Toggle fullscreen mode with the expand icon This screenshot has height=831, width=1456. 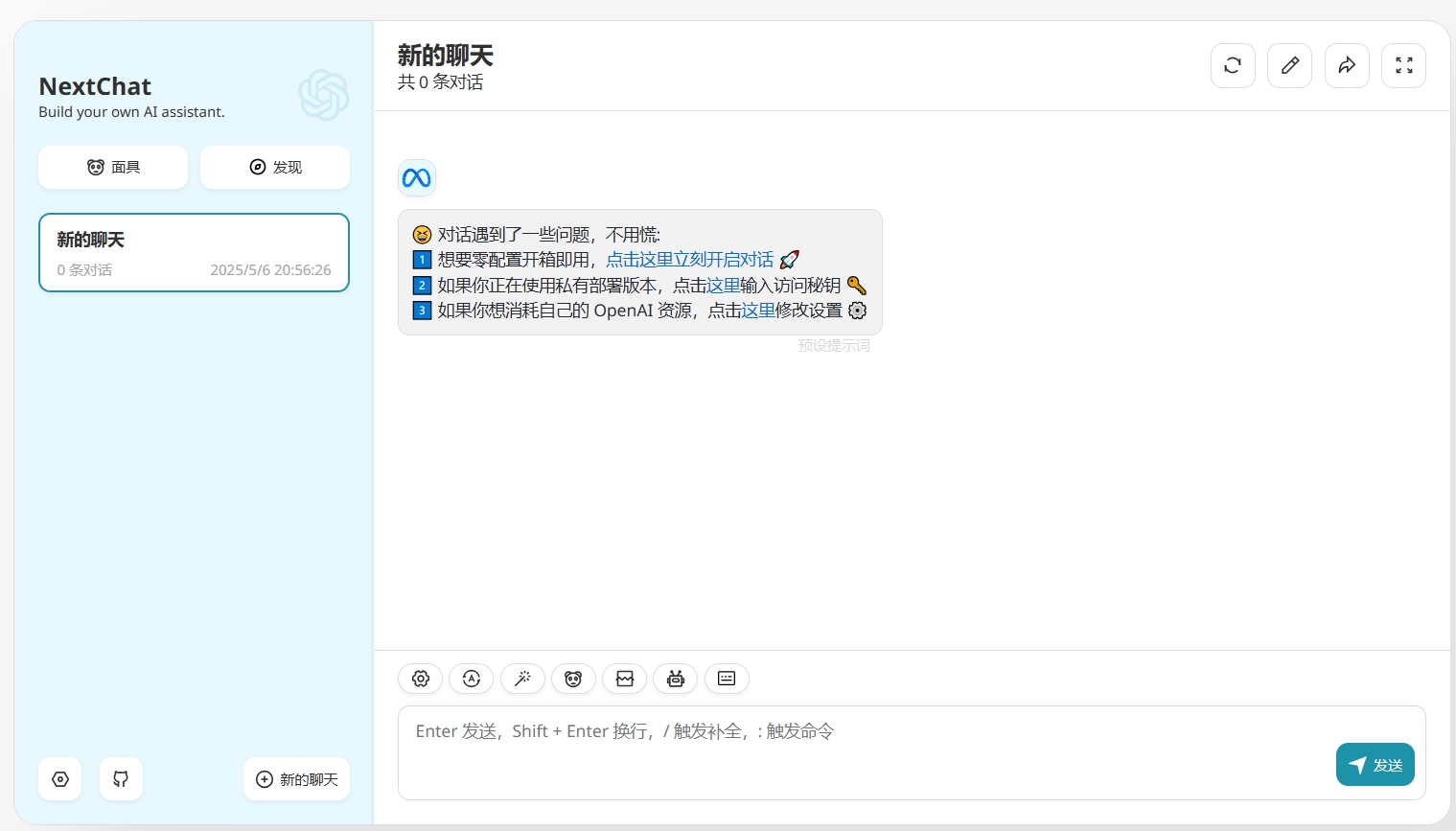point(1403,65)
